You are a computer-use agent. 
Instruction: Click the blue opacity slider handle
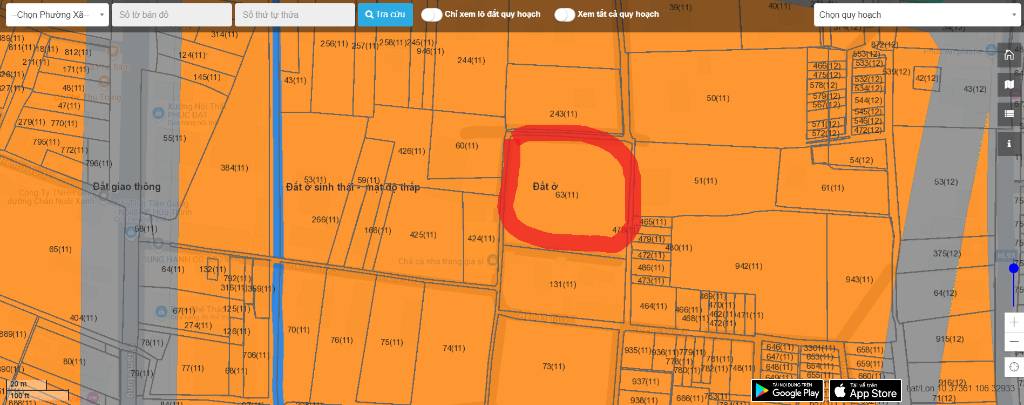(x=1013, y=268)
